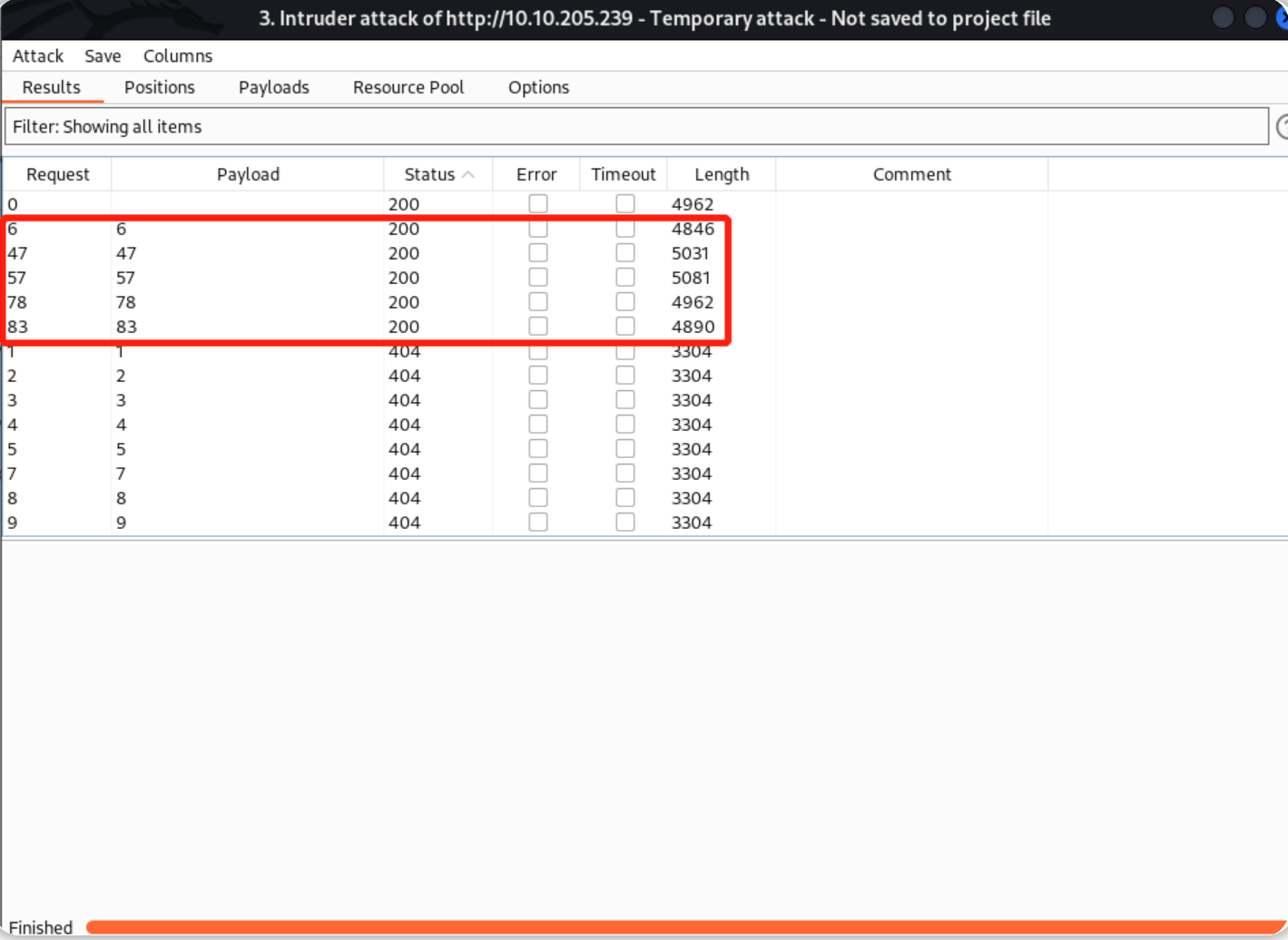Toggle Error checkbox for request 4
This screenshot has width=1288, height=940.
click(538, 424)
